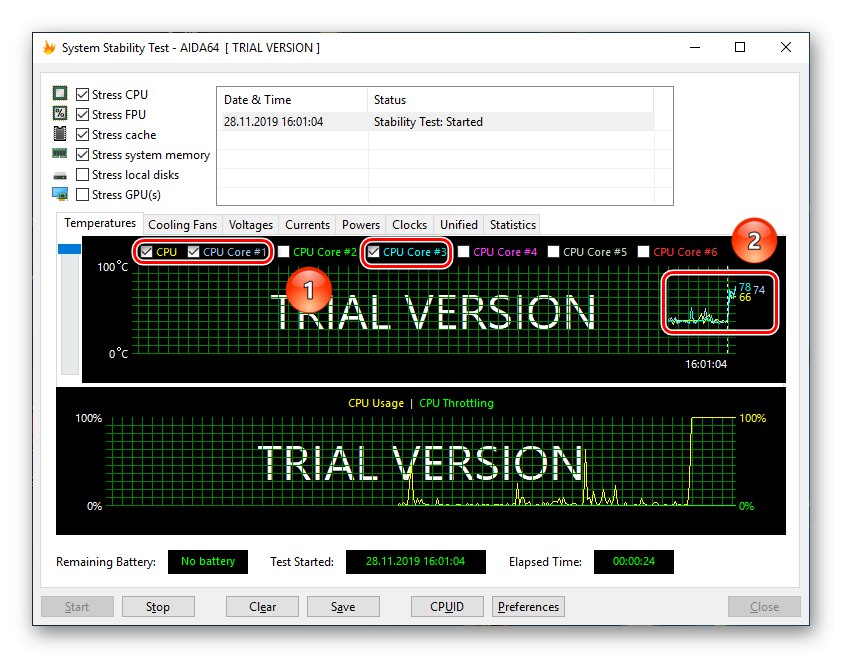
Task: Click the blue graph scale slider
Action: [x=69, y=249]
